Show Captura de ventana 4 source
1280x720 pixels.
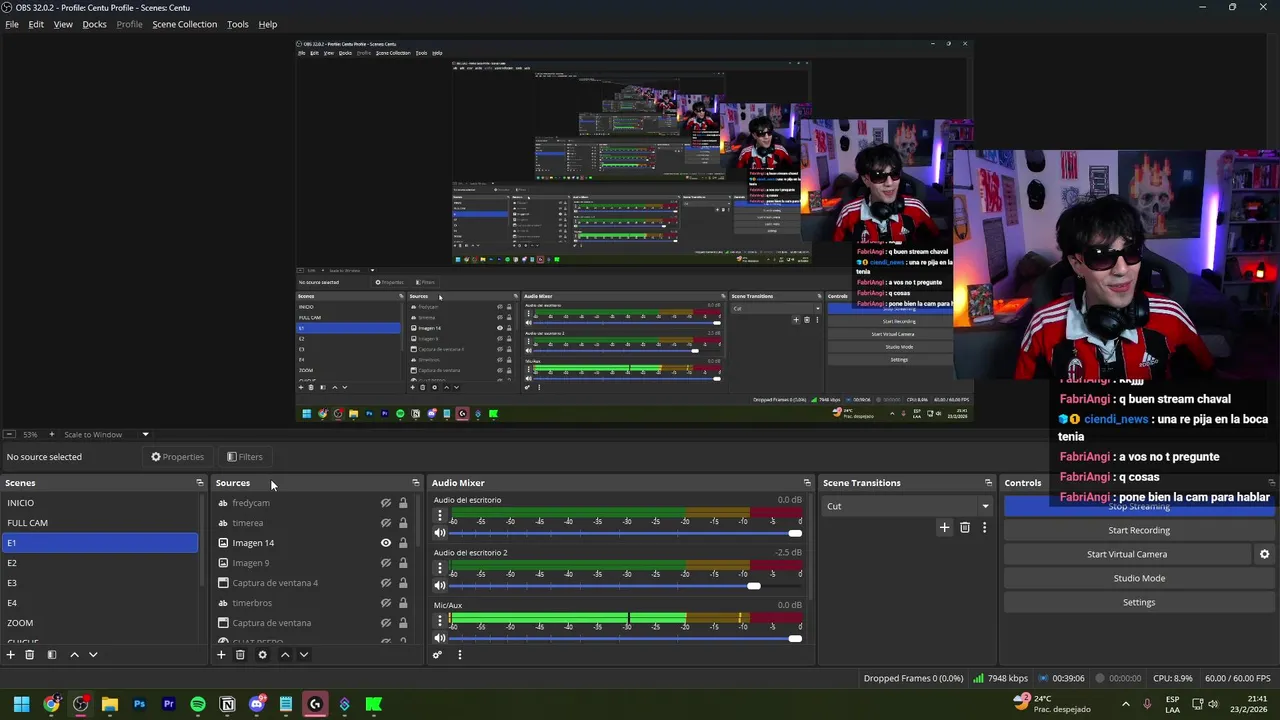coord(386,583)
